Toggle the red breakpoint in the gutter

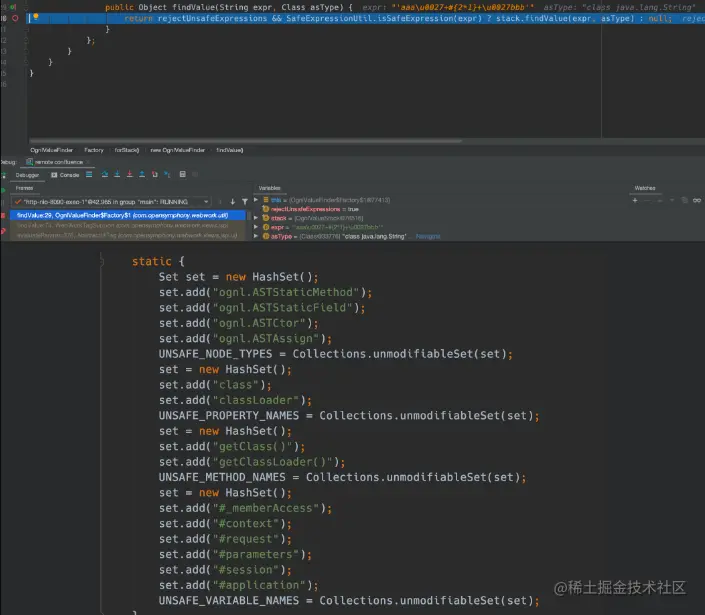15,18
